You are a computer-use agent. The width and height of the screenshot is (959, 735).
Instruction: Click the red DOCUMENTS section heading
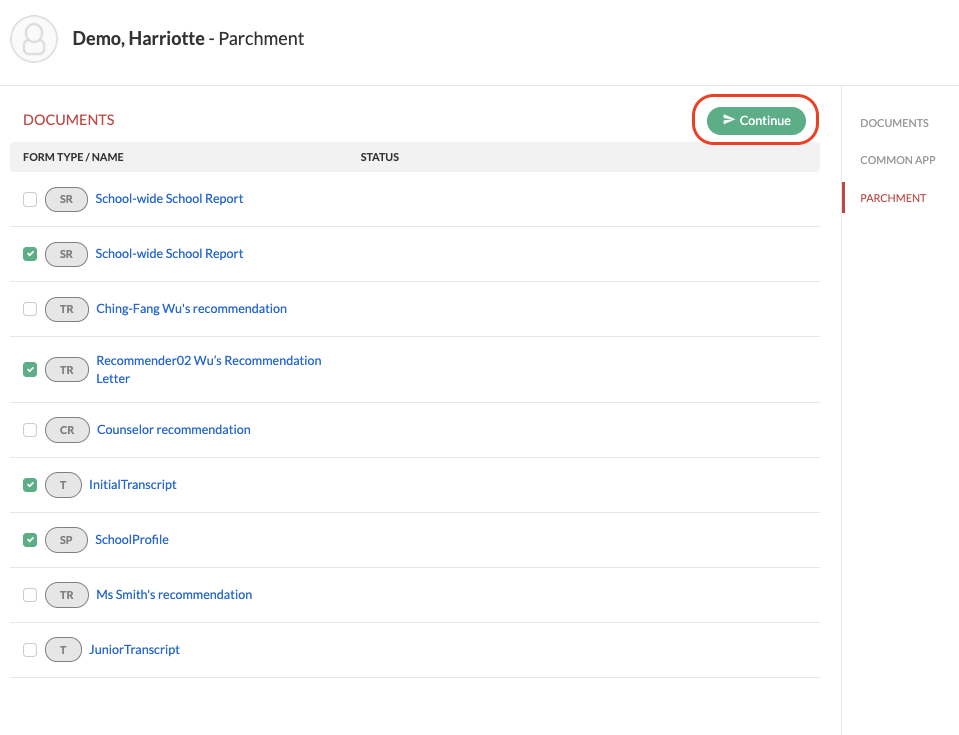pos(68,120)
